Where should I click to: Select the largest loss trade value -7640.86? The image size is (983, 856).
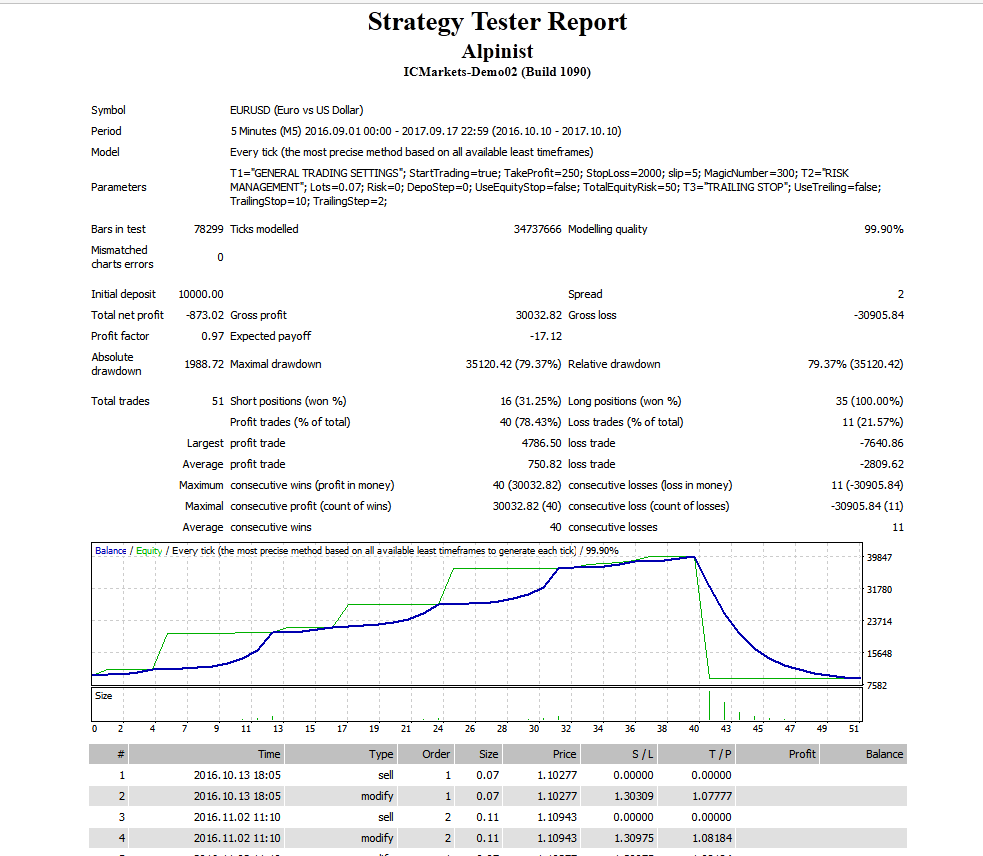click(x=881, y=443)
